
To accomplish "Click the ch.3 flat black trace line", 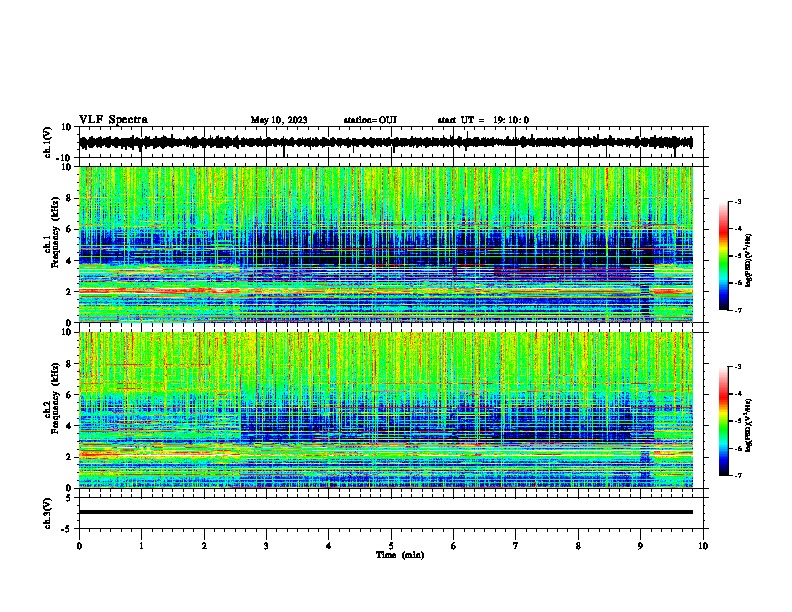I will 386,512.
